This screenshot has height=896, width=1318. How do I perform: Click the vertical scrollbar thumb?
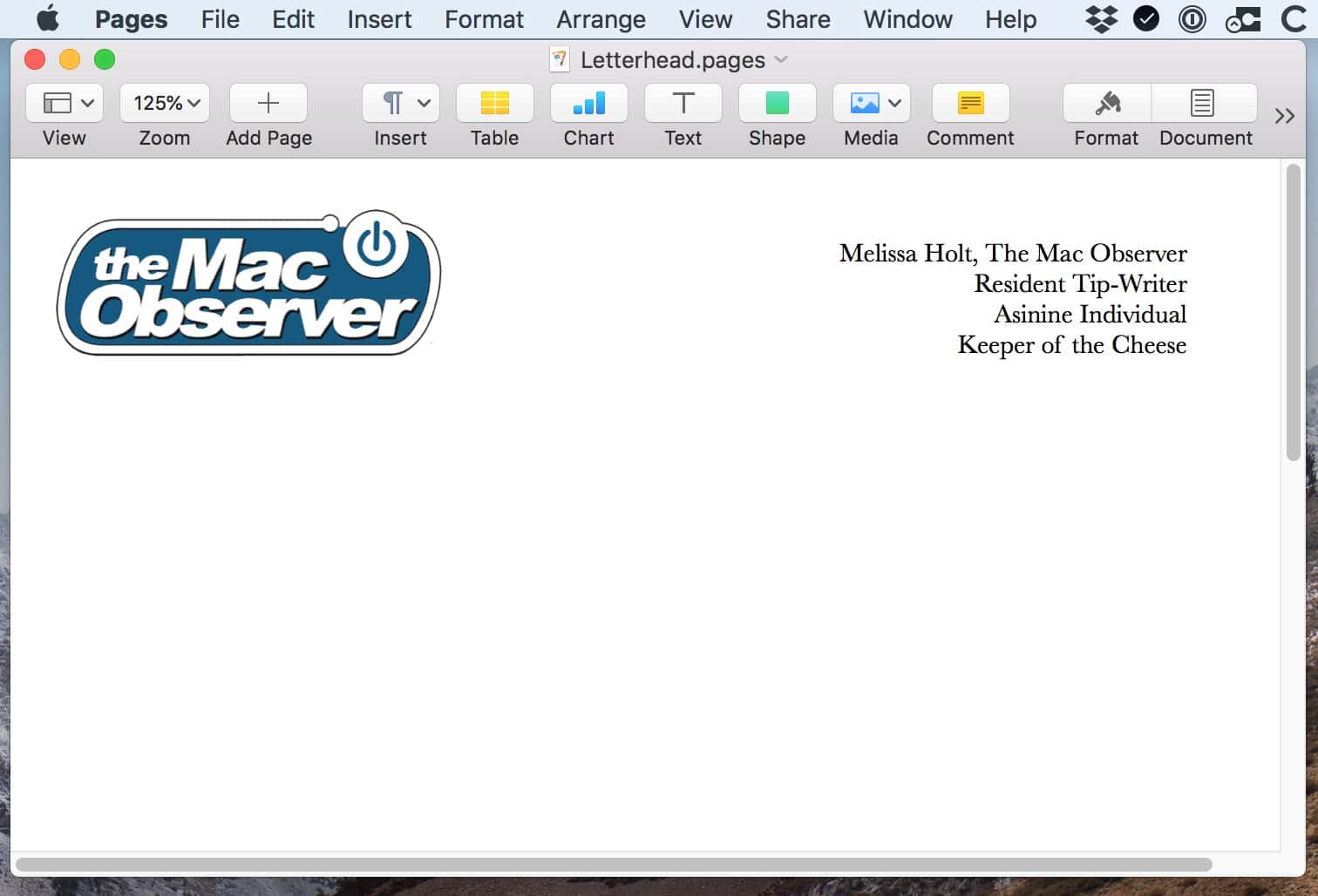tap(1293, 314)
